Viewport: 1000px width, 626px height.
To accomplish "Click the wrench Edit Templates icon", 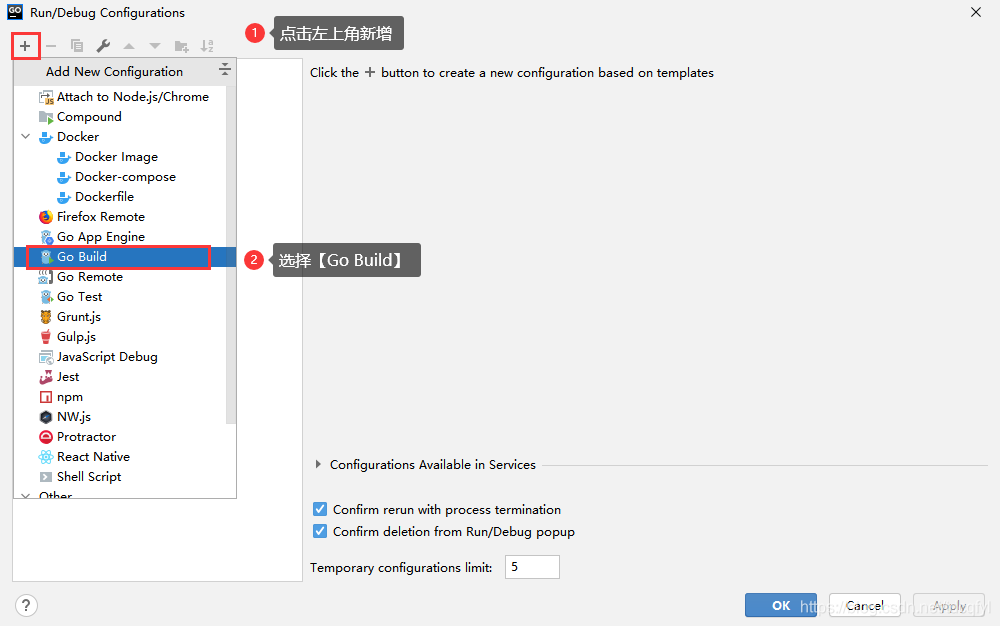I will pyautogui.click(x=103, y=46).
